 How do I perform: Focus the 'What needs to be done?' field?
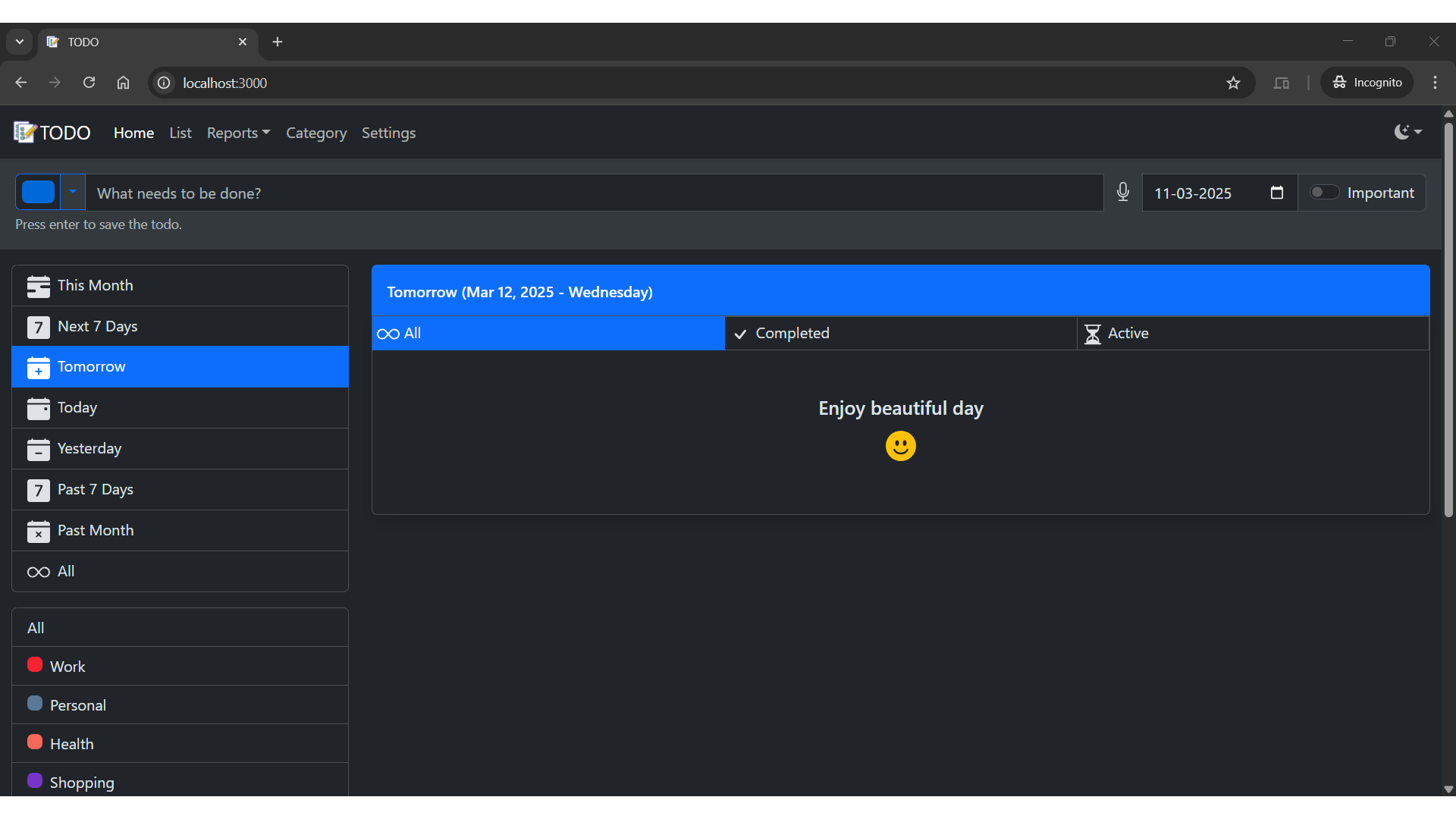click(595, 193)
